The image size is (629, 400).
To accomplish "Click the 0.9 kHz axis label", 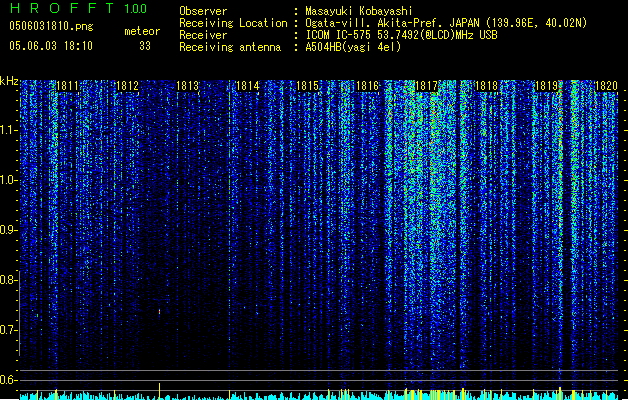I will pyautogui.click(x=8, y=230).
